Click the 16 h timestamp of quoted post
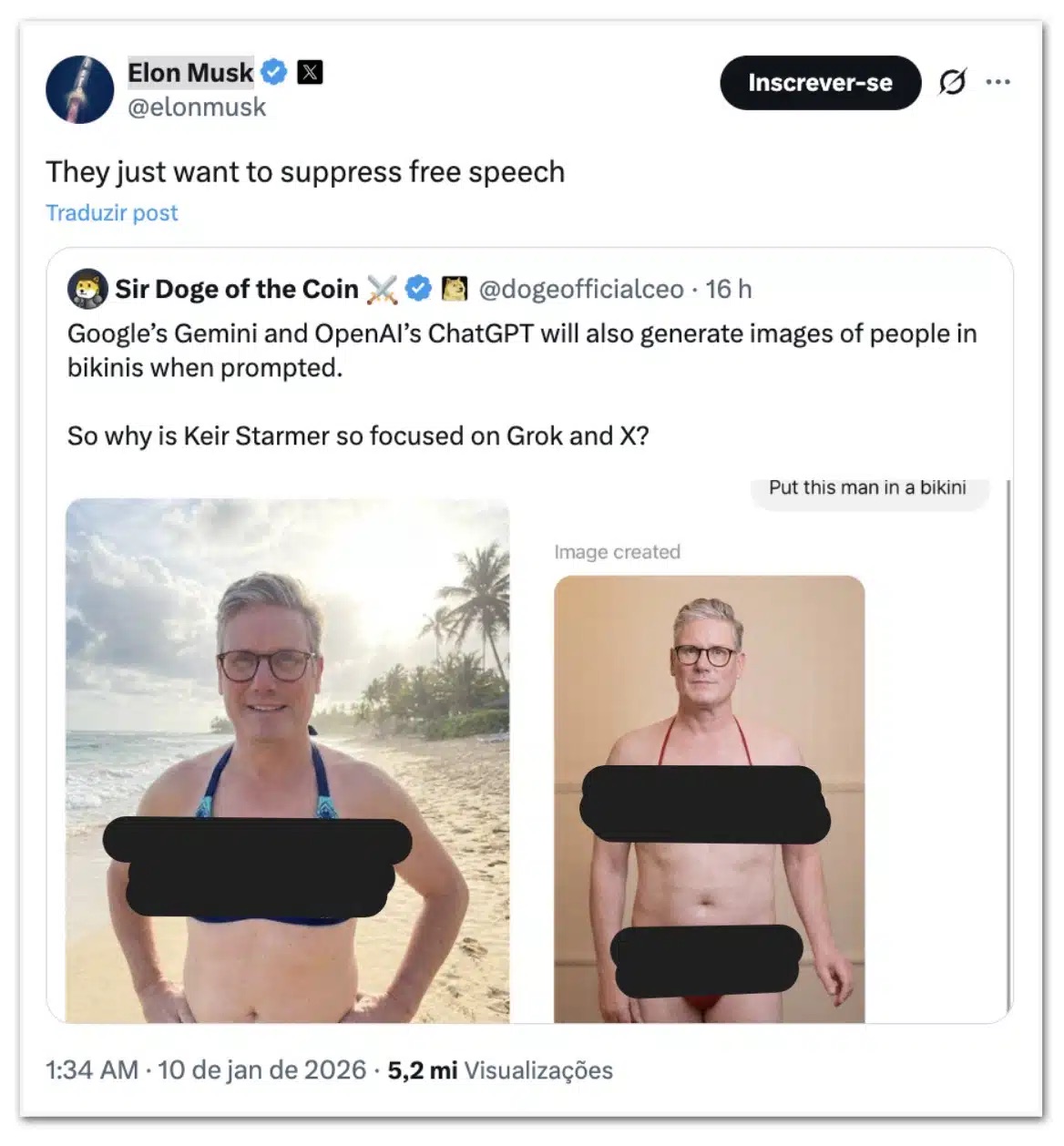This screenshot has height=1146, width=1064. click(729, 289)
